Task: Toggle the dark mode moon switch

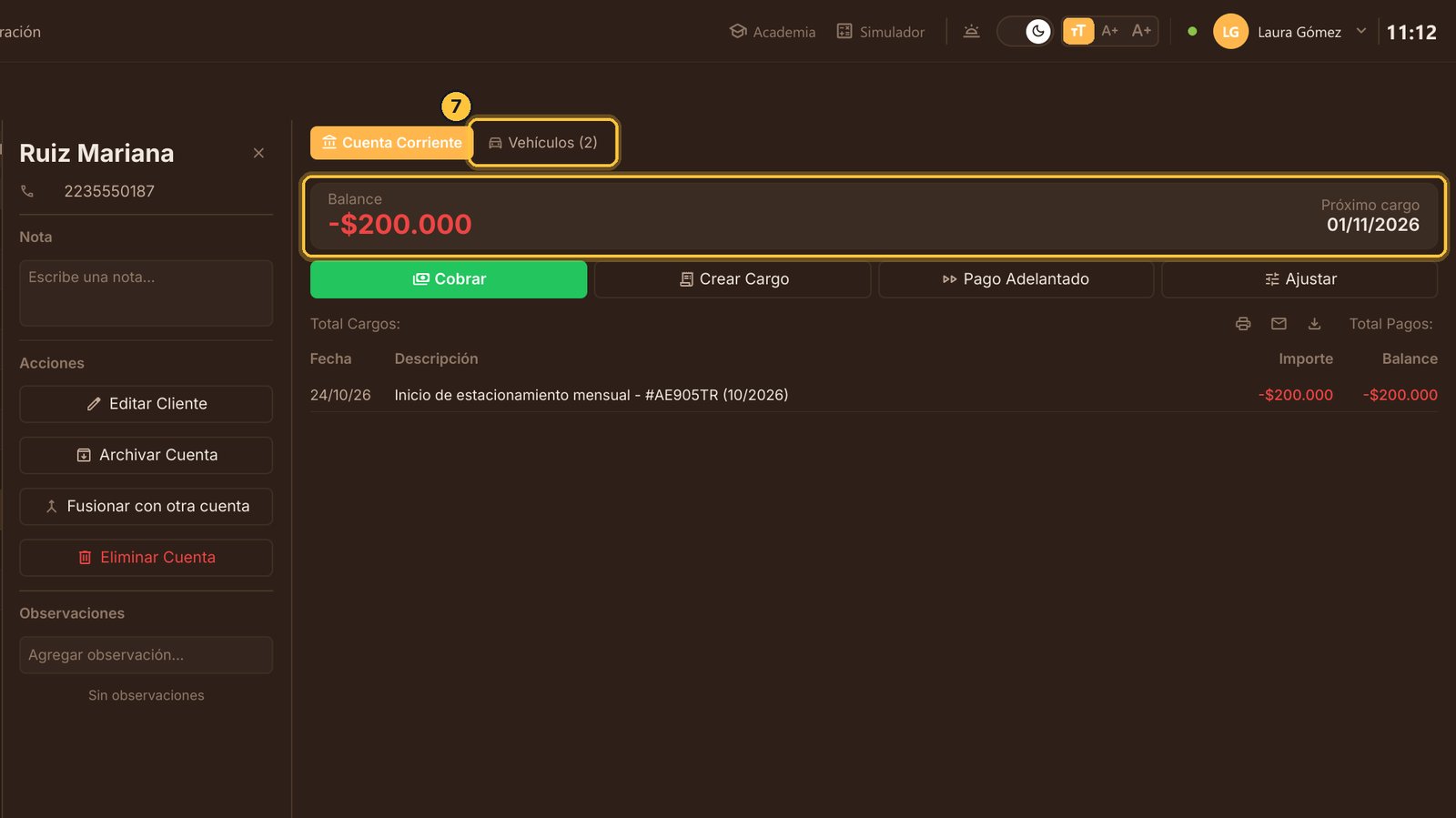Action: 1026,32
